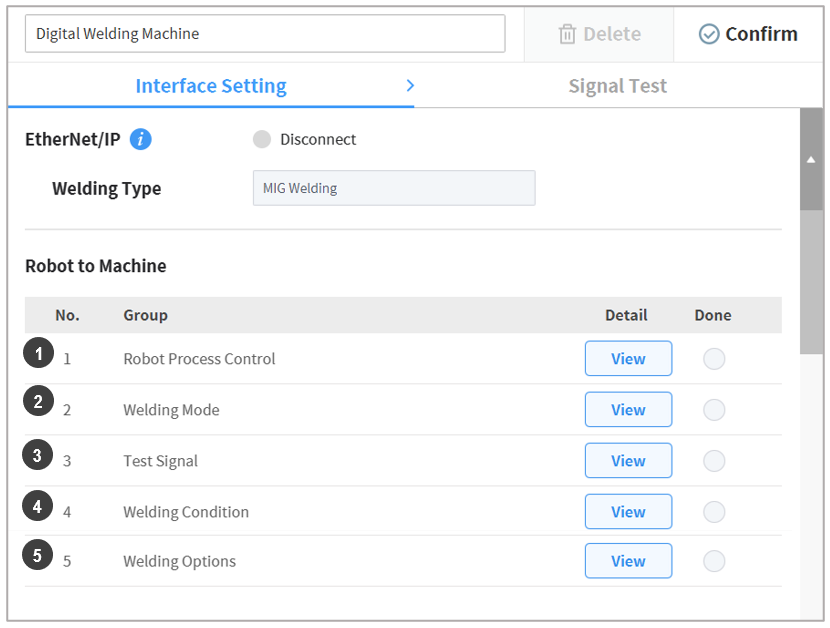830x628 pixels.
Task: Click the Digital Welding Machine name field
Action: pyautogui.click(x=265, y=34)
